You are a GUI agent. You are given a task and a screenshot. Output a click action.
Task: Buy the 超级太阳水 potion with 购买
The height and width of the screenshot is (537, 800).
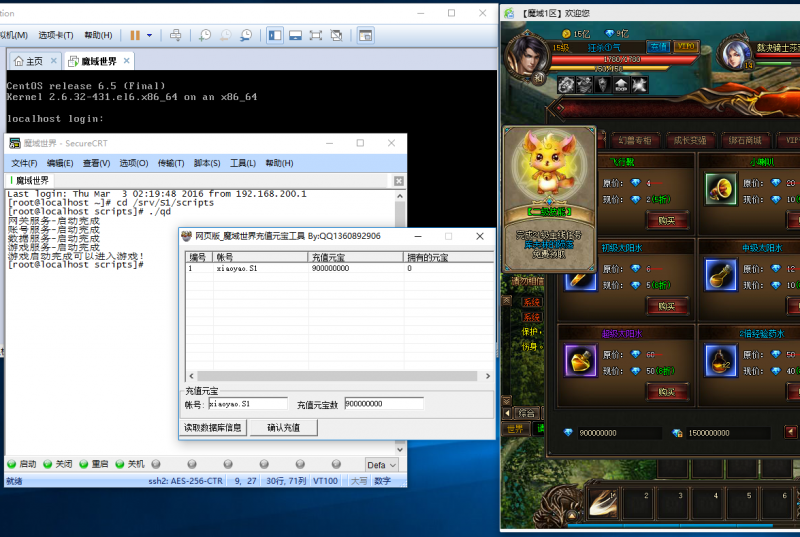[x=666, y=391]
